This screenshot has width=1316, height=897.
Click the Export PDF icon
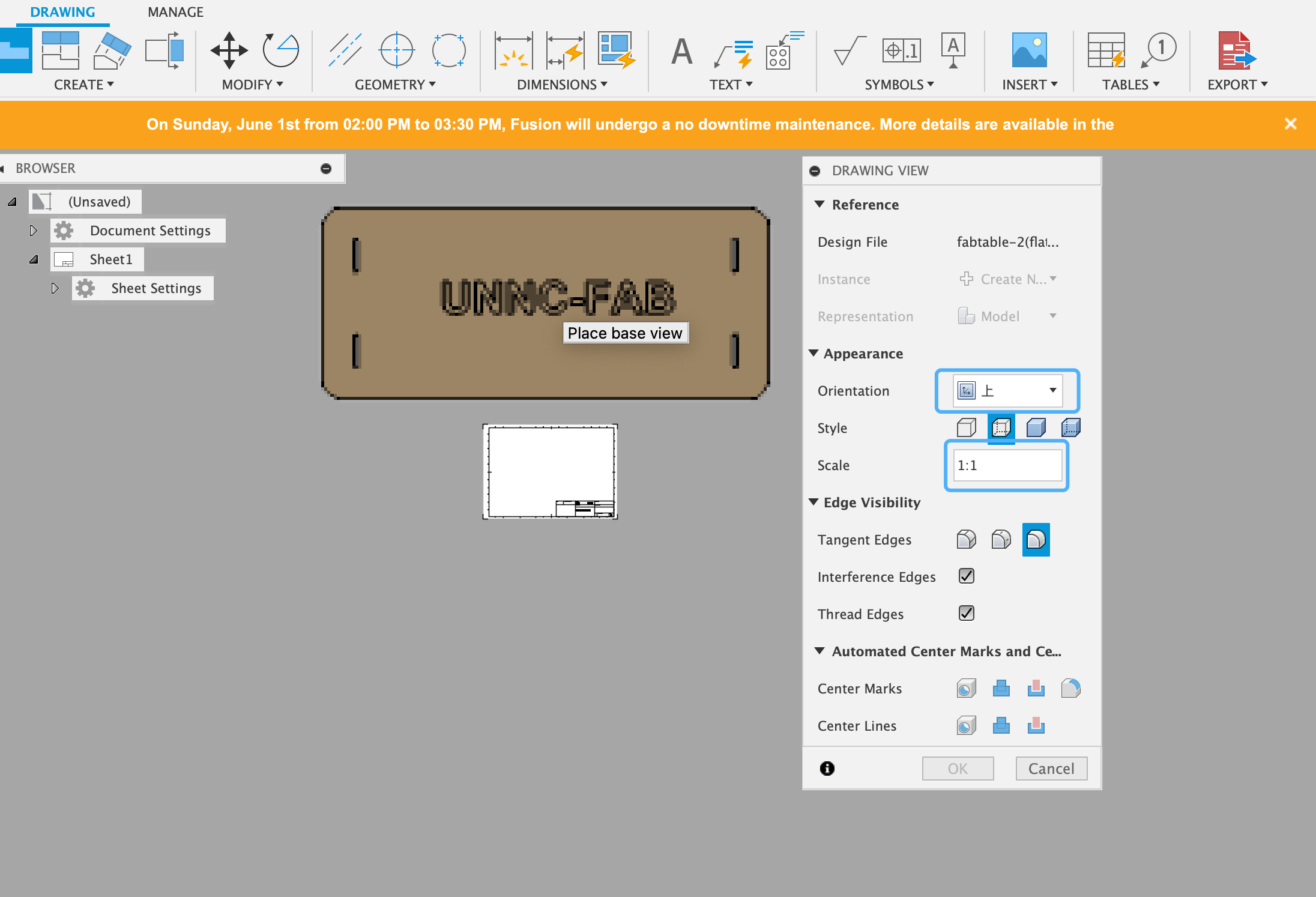[1236, 50]
